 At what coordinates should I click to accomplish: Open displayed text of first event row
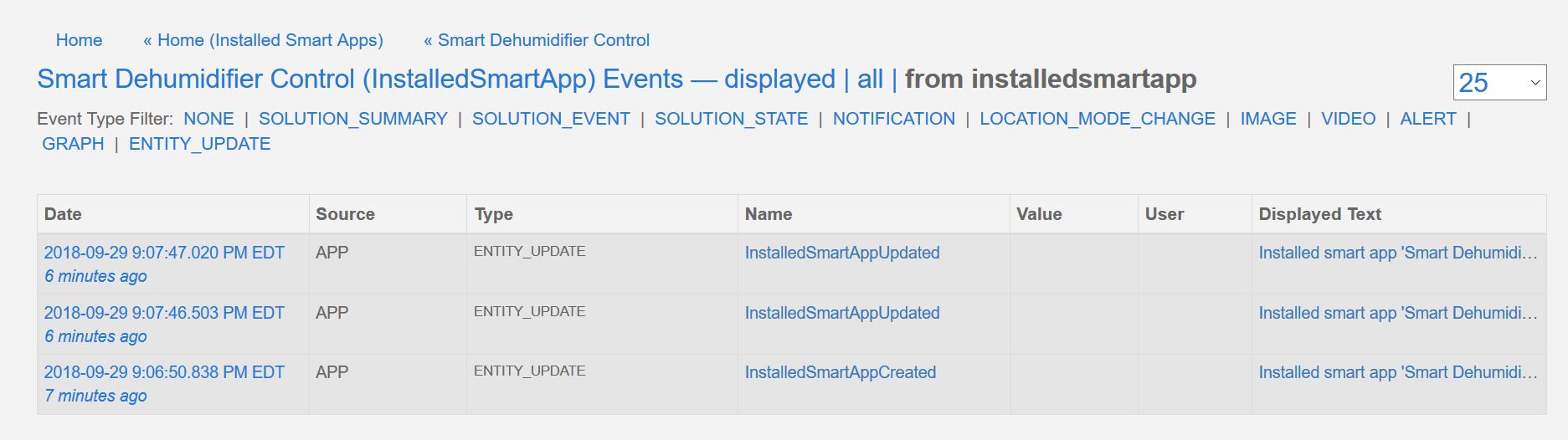coord(1398,253)
